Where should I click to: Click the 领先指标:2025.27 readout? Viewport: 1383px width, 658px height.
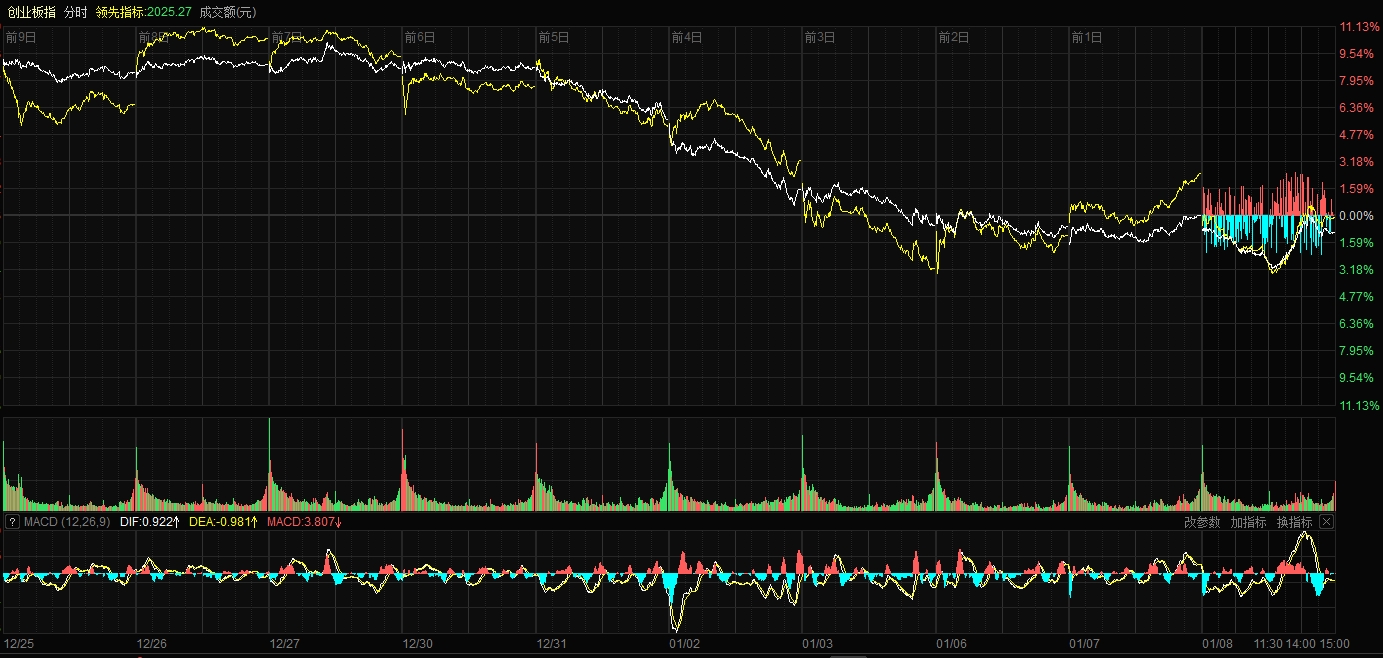(x=143, y=12)
